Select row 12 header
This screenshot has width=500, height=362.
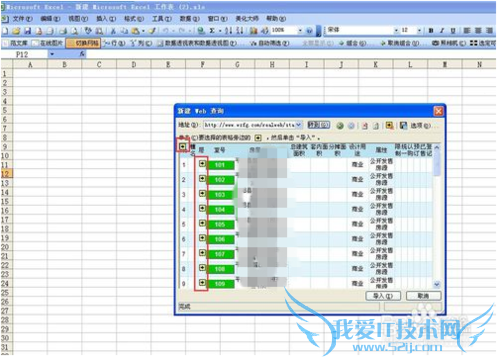point(6,174)
